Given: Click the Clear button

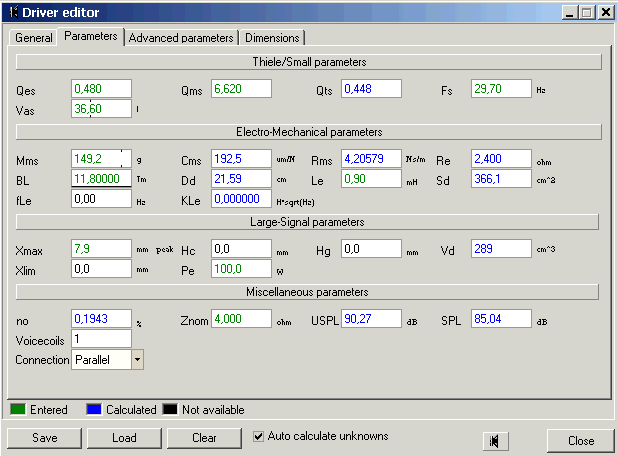Looking at the screenshot, I should [204, 438].
